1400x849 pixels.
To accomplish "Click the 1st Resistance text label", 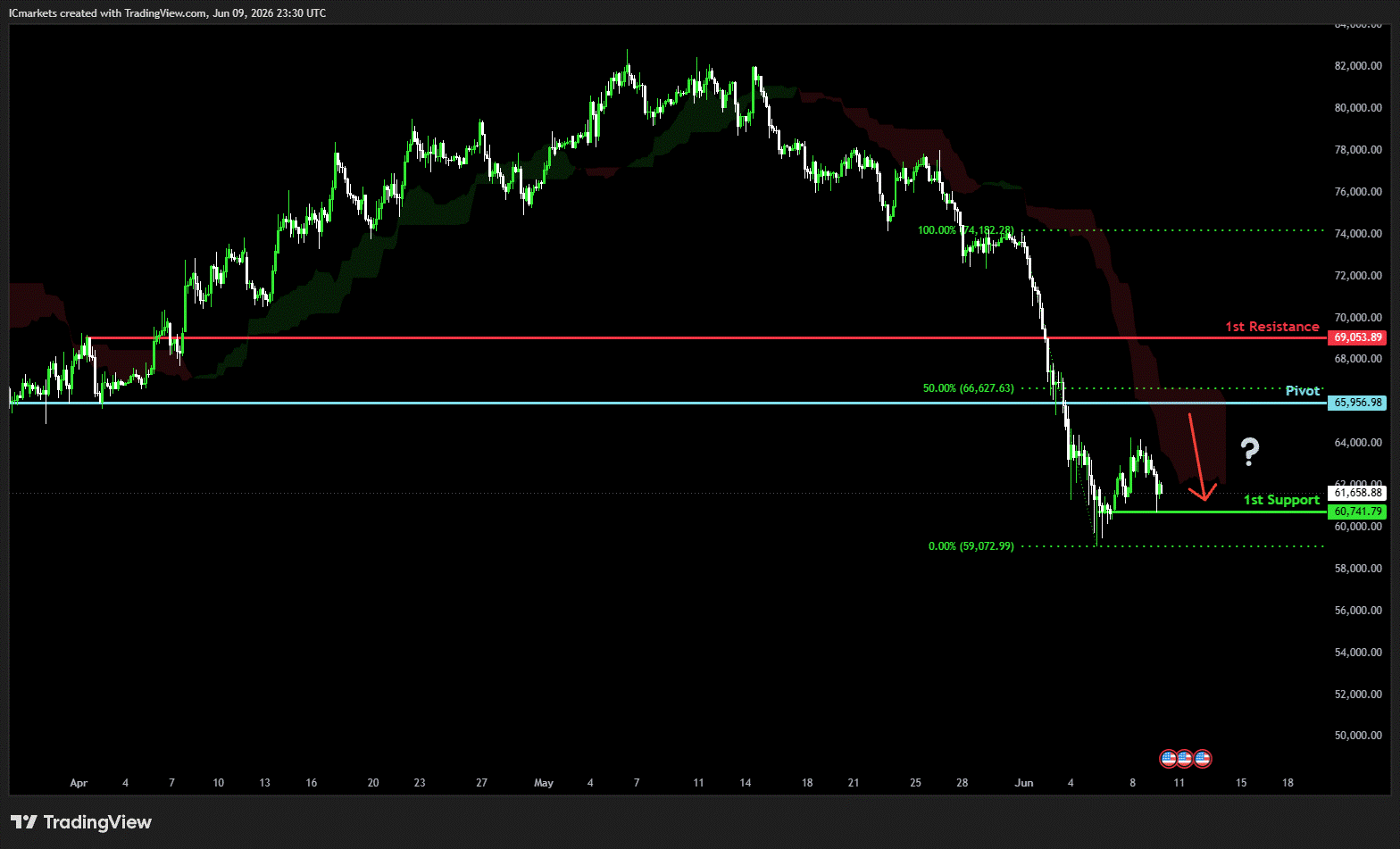I will tap(1271, 327).
